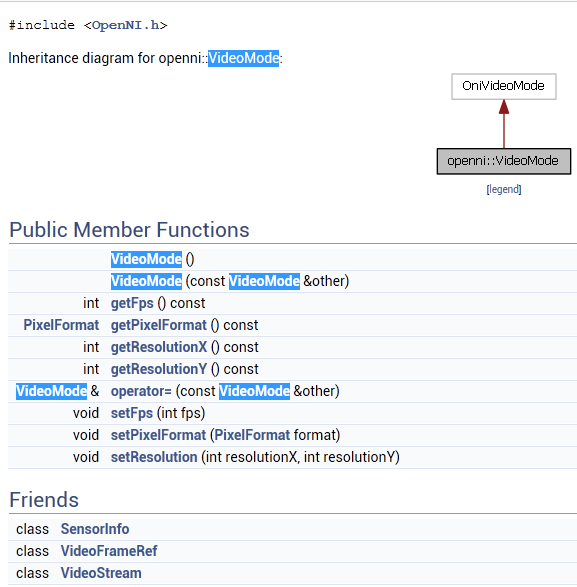Open the SensorInfo friend class link
The image size is (577, 587).
(95, 529)
